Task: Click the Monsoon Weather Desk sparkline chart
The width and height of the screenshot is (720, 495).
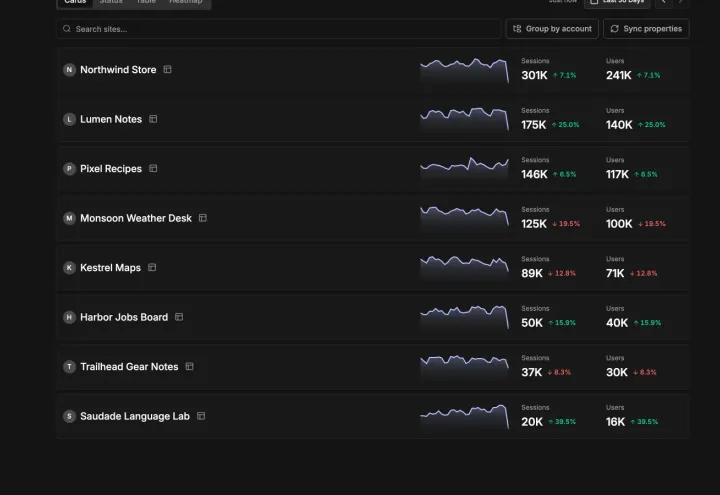Action: 464,219
